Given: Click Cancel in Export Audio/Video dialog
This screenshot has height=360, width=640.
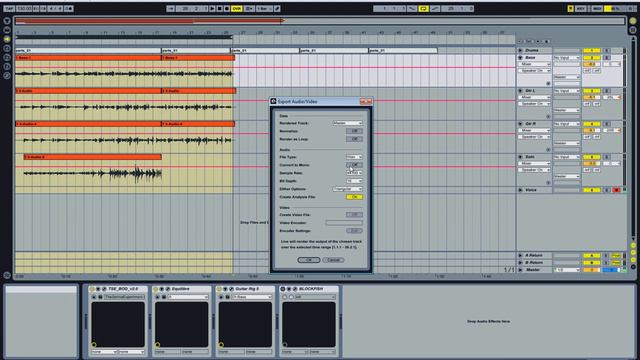Looking at the screenshot, I should point(333,260).
